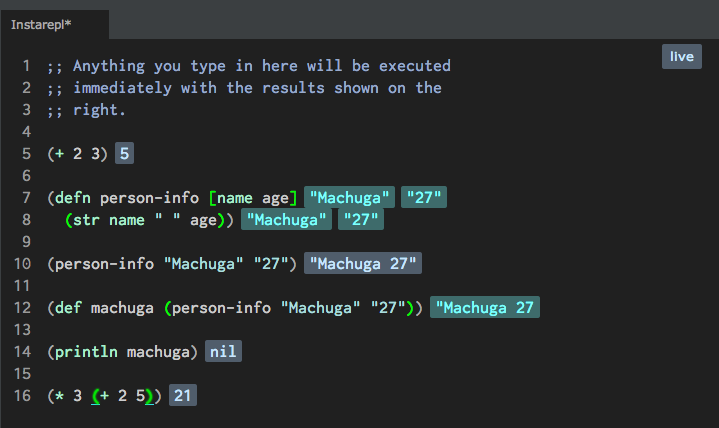Select the "27" result on line 7
The height and width of the screenshot is (428, 719).
423,198
